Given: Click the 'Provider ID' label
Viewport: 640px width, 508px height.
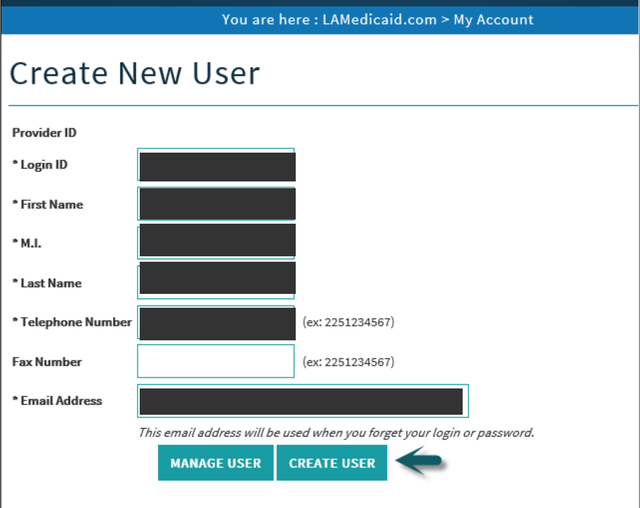Looking at the screenshot, I should (44, 133).
